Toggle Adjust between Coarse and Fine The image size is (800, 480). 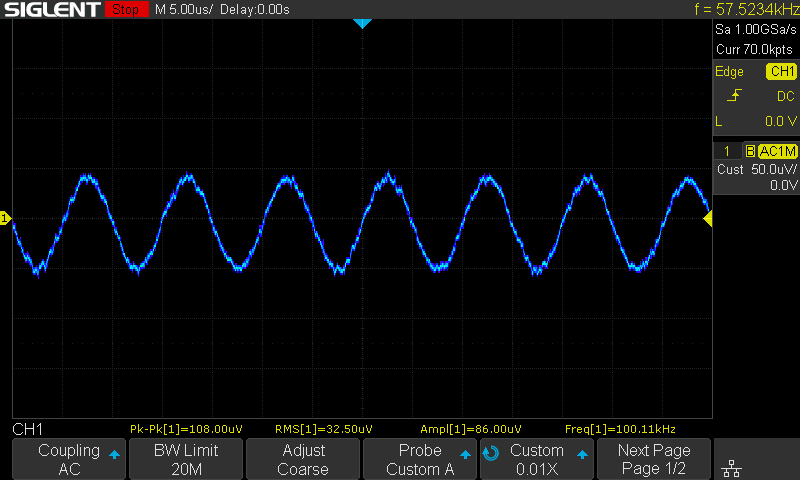point(303,459)
